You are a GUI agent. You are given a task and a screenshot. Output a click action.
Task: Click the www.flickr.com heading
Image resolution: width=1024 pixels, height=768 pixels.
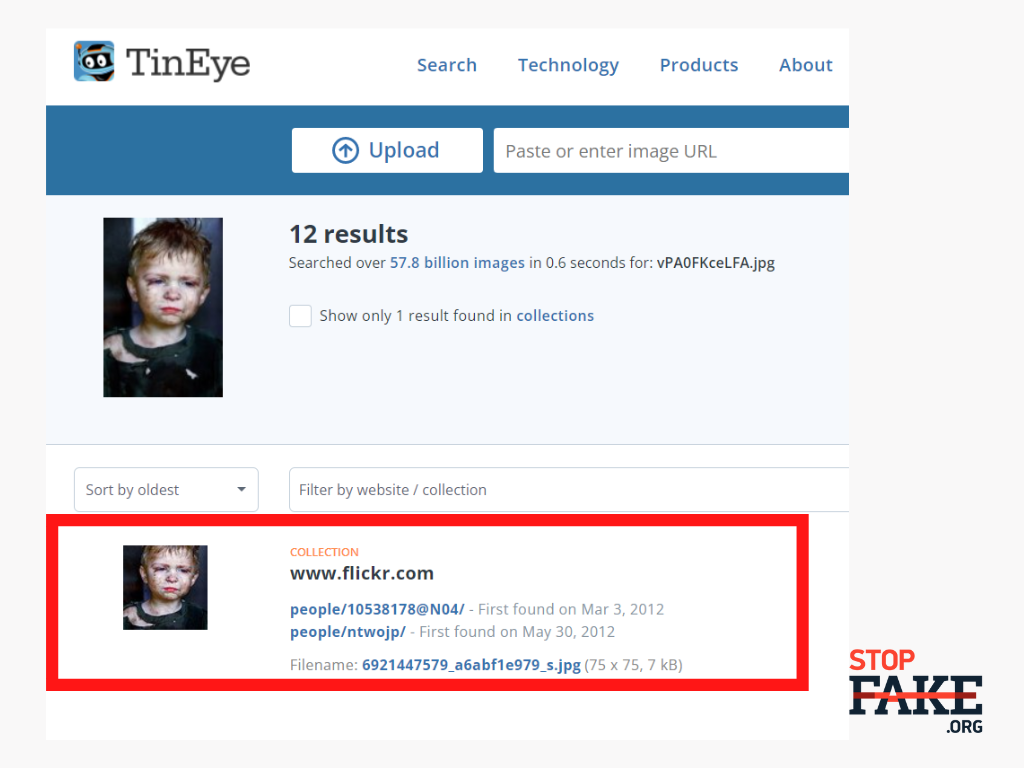pyautogui.click(x=362, y=573)
